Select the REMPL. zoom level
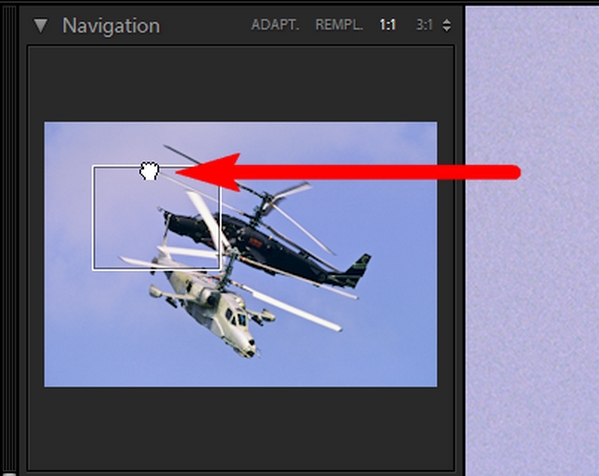The height and width of the screenshot is (476, 599). (338, 25)
